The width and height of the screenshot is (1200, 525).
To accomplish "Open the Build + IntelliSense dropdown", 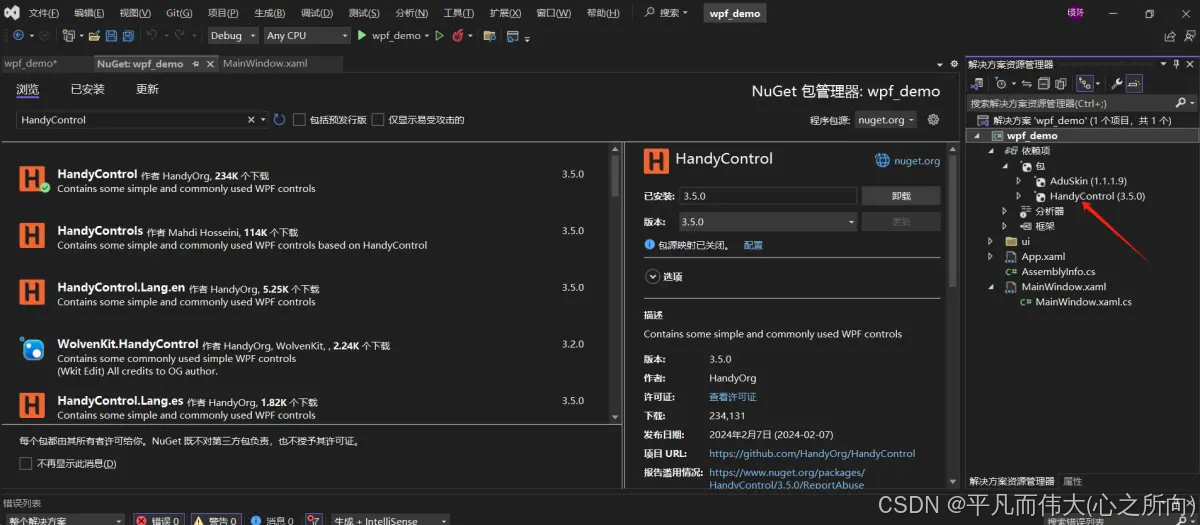I will (x=391, y=520).
